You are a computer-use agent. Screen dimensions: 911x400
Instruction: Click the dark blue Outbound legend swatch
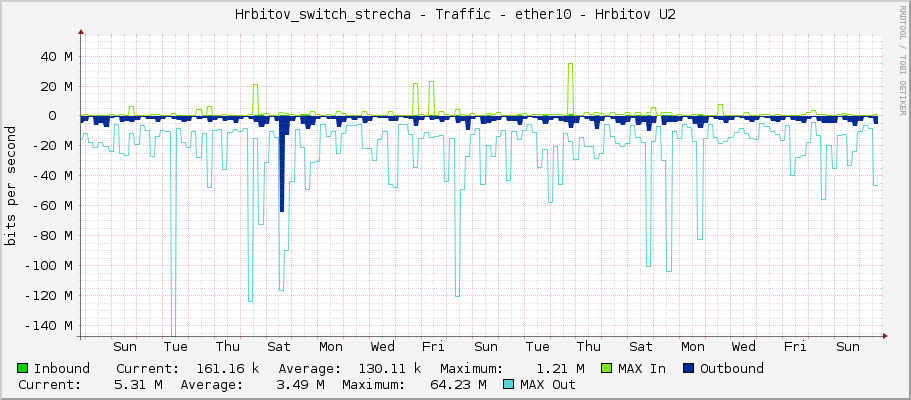[689, 368]
